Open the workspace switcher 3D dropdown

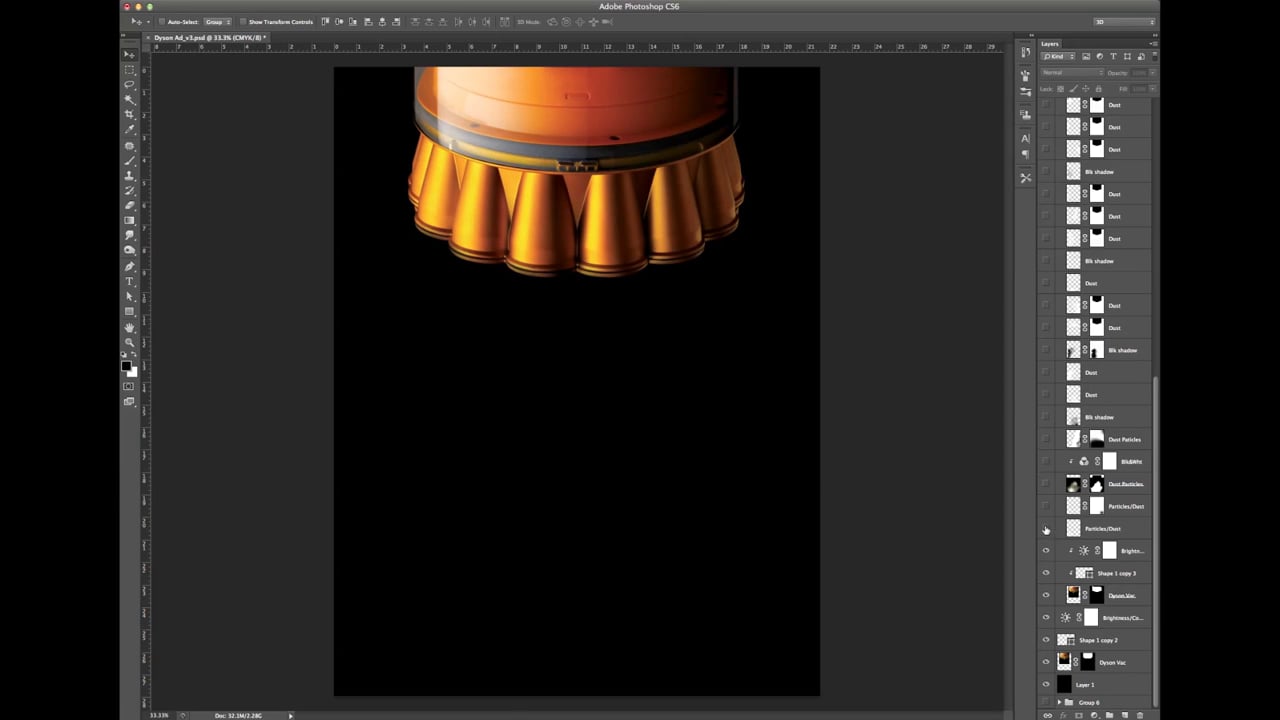1123,21
